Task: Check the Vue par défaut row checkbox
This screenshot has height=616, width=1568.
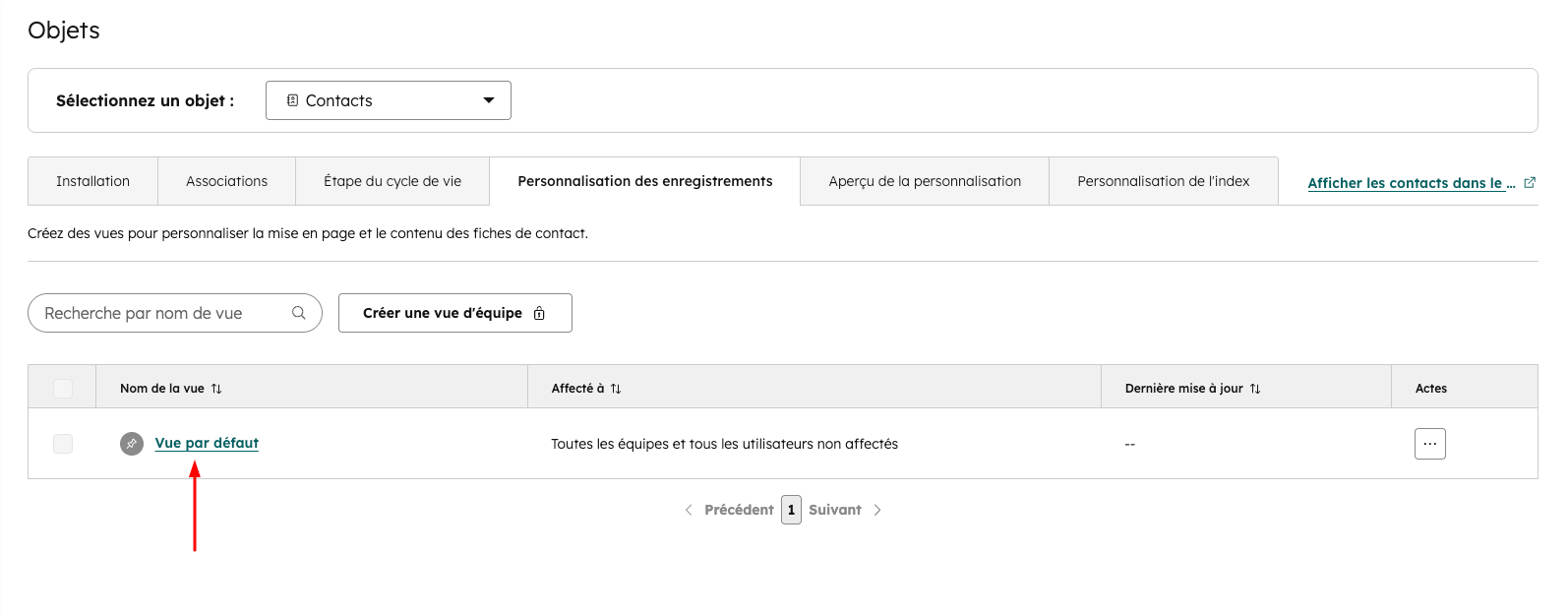Action: tap(63, 444)
